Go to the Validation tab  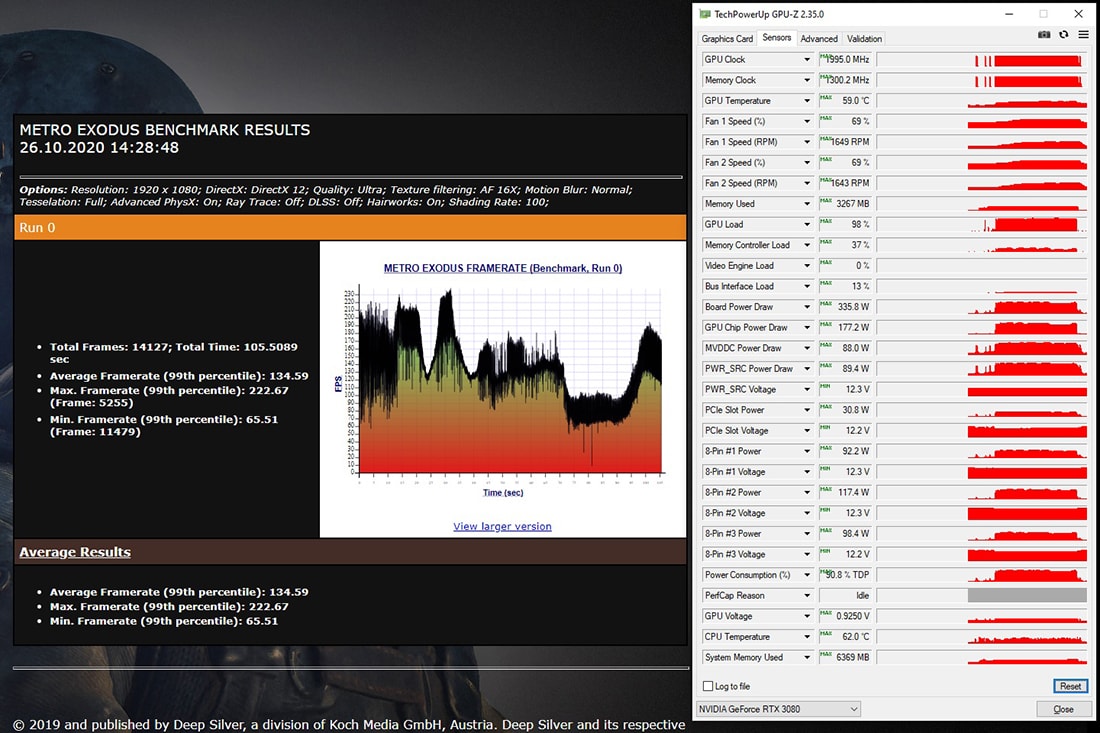pyautogui.click(x=864, y=39)
